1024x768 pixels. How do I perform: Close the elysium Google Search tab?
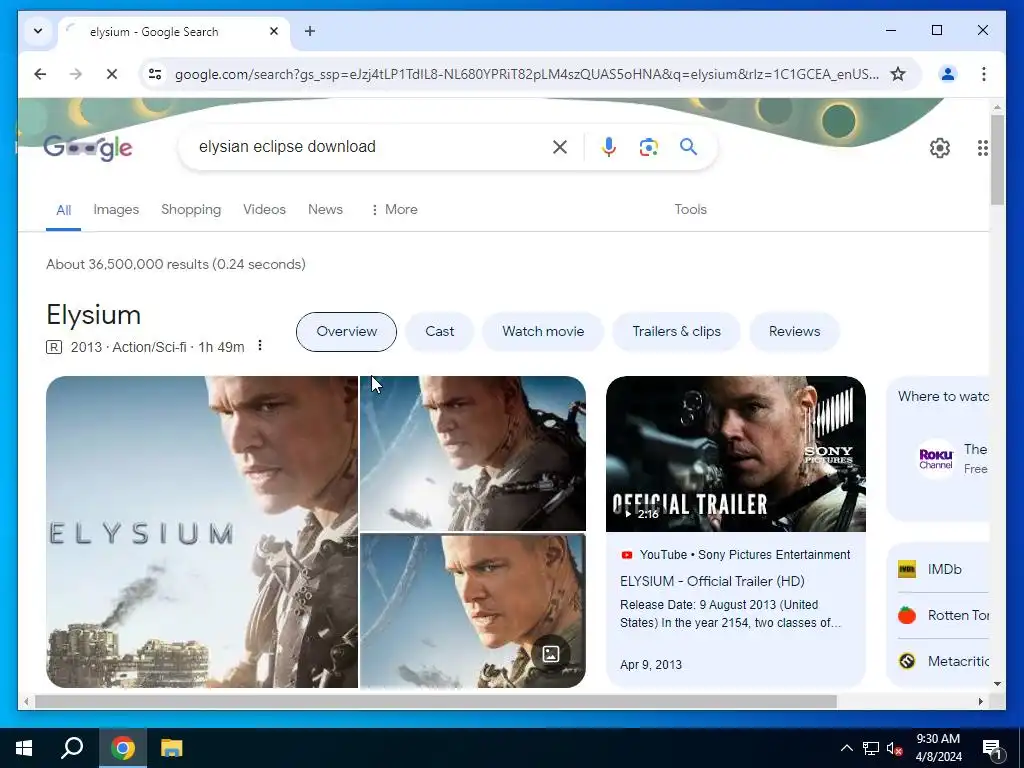(274, 31)
